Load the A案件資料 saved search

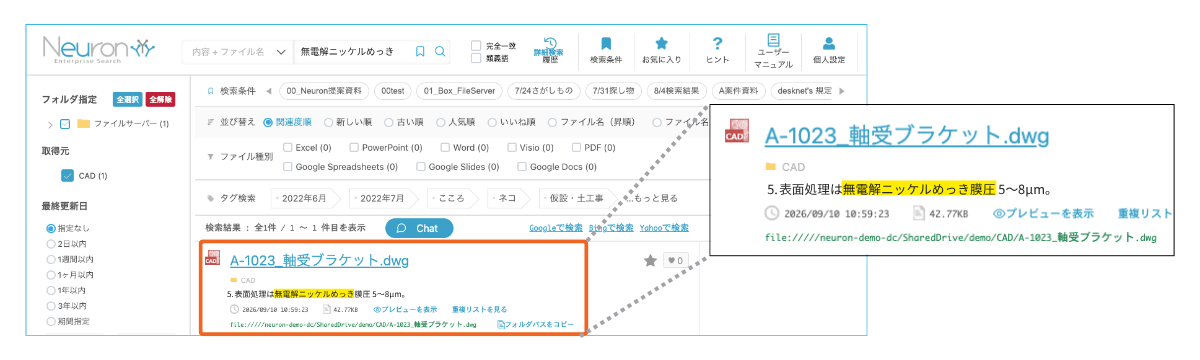(x=739, y=91)
